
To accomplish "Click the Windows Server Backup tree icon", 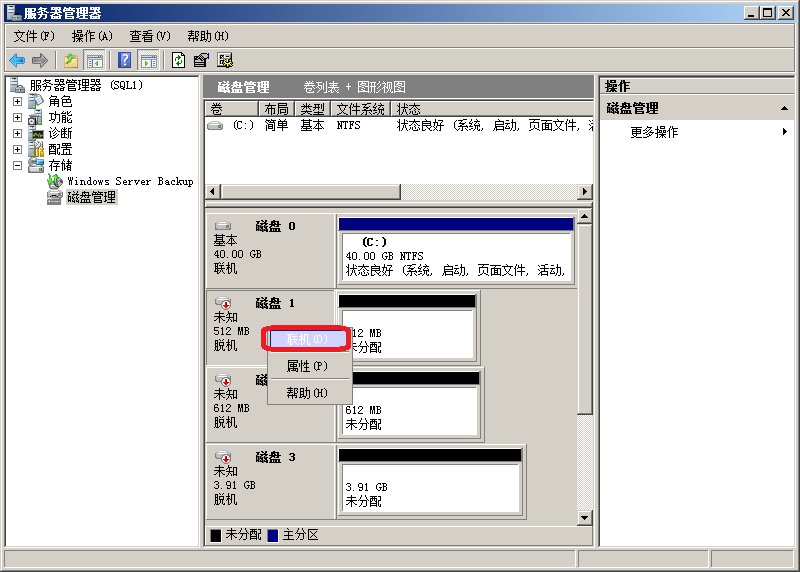I will (55, 182).
